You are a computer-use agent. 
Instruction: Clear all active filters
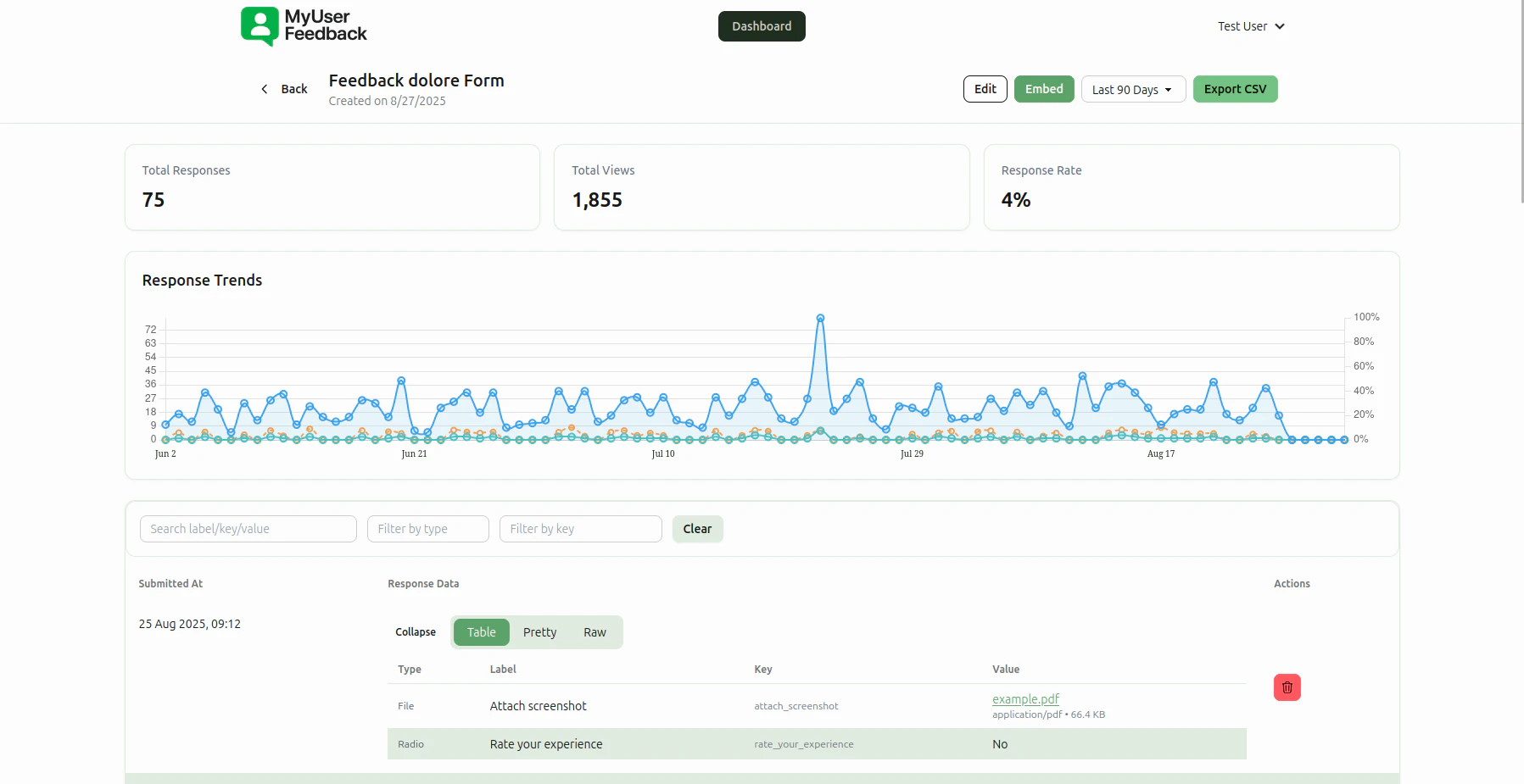click(696, 528)
